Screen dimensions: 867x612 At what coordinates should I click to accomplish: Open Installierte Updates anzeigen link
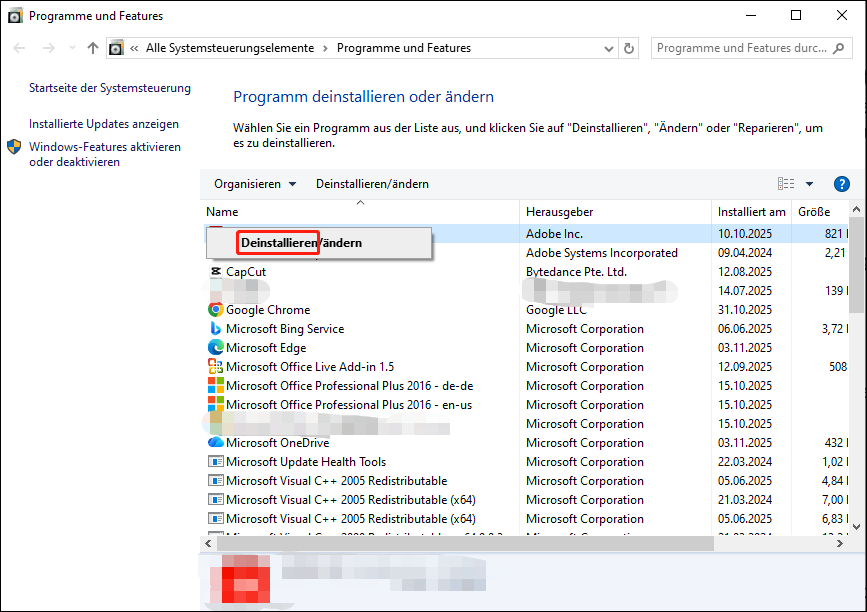tap(104, 124)
